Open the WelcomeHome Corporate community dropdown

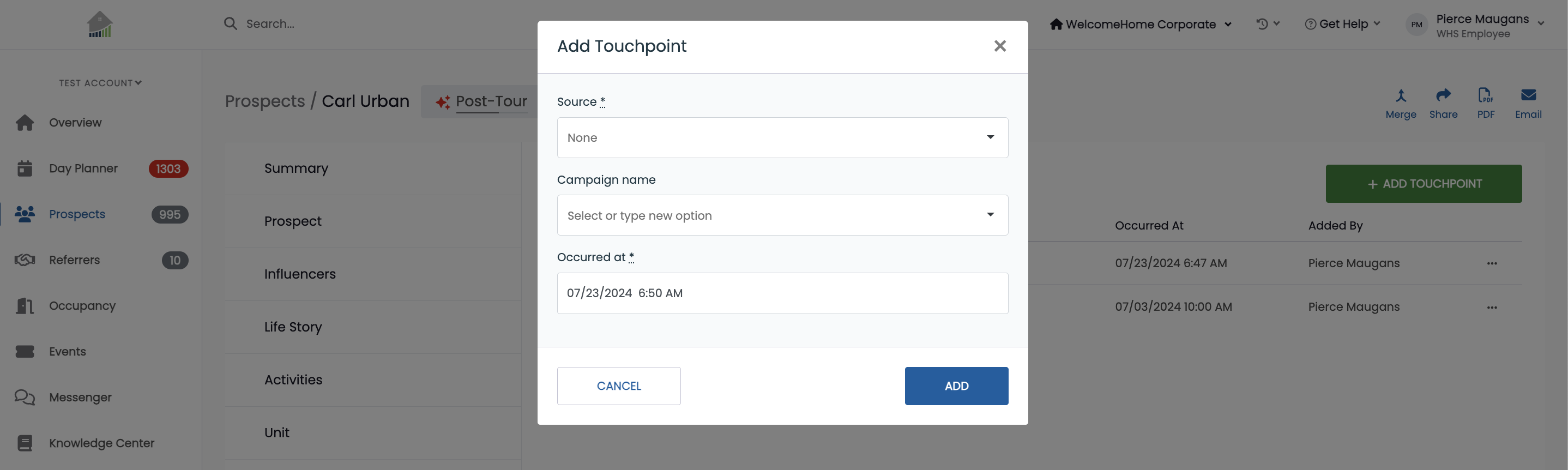[1141, 25]
